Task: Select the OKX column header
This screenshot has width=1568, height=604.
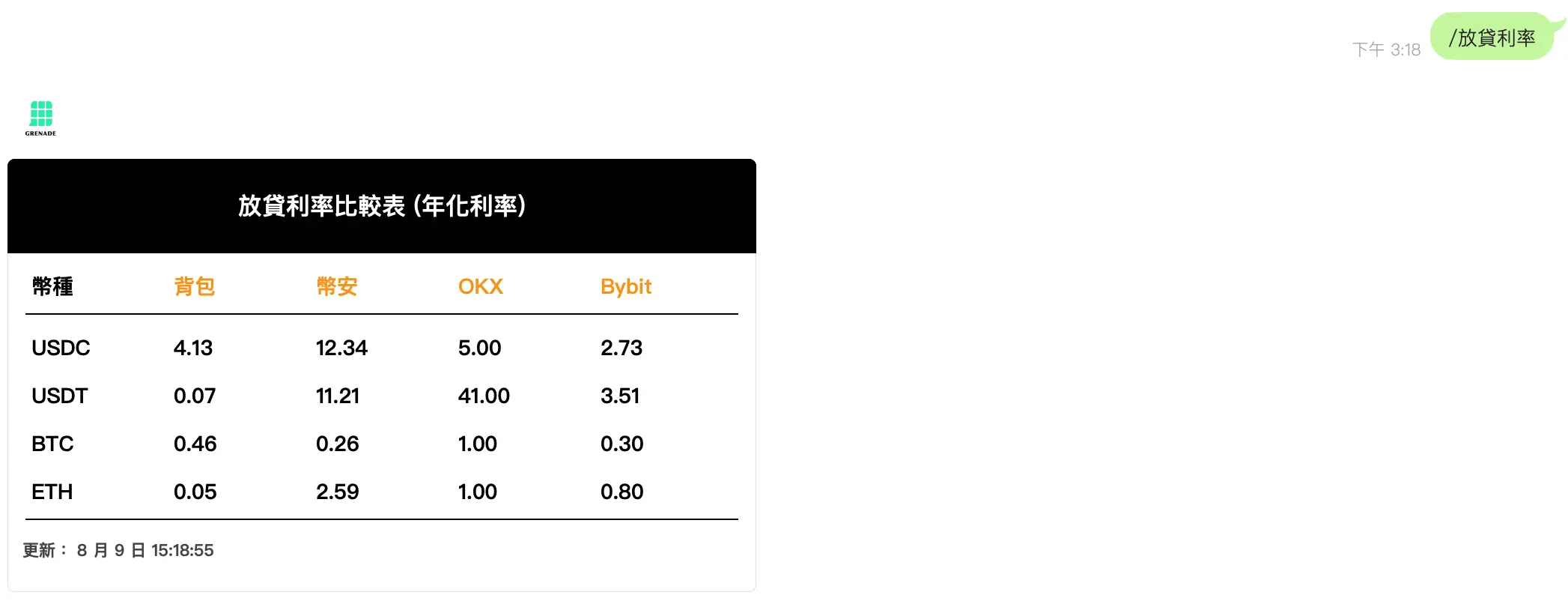Action: [x=481, y=286]
